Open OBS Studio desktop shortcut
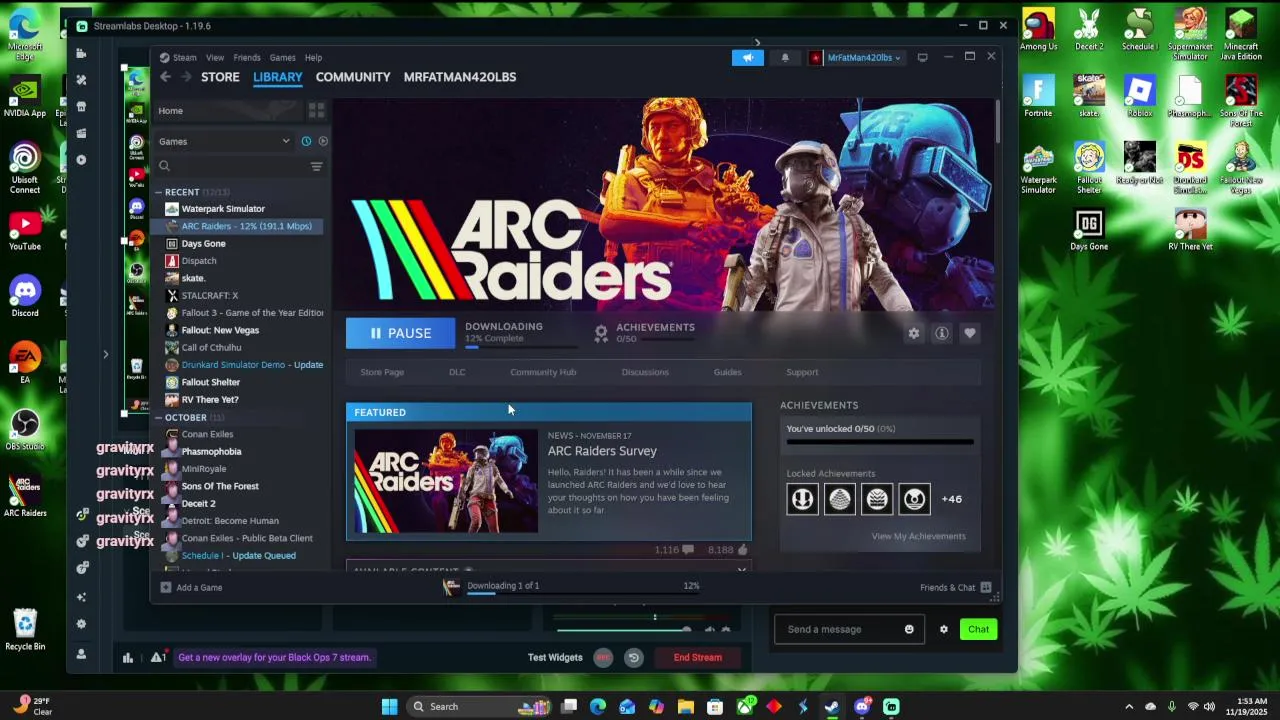Screen dimensions: 1280x720 [25, 430]
